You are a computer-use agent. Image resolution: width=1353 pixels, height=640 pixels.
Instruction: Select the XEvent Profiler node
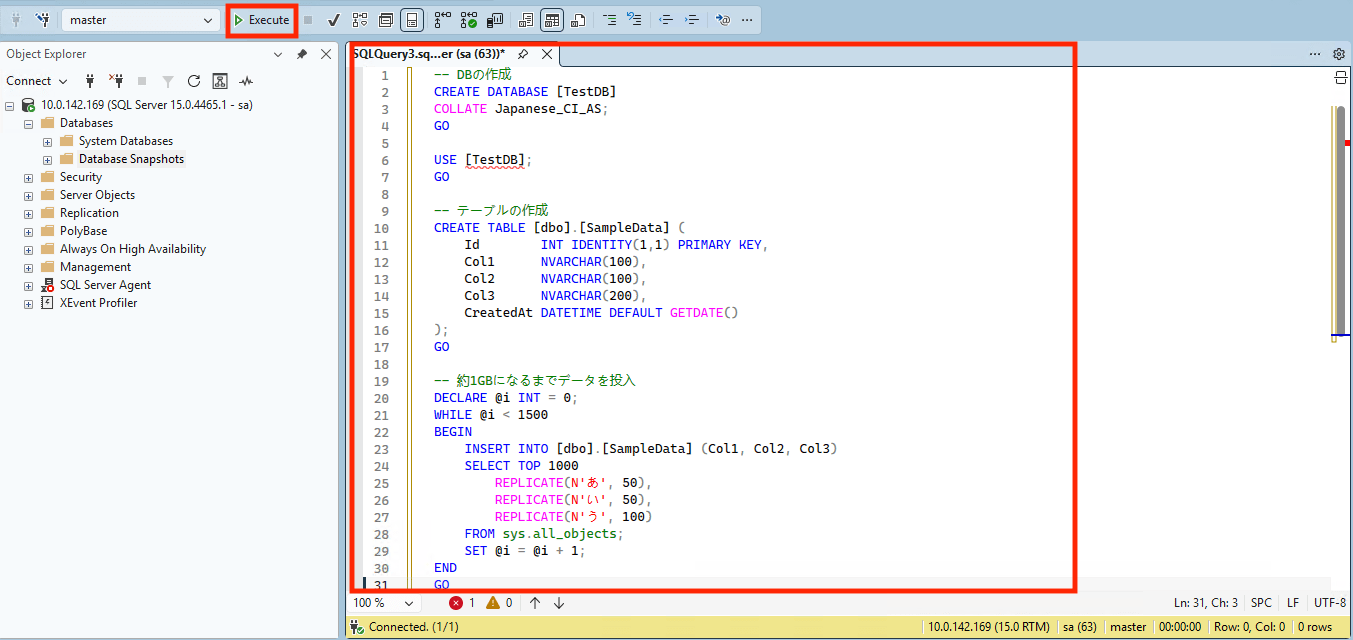click(98, 303)
